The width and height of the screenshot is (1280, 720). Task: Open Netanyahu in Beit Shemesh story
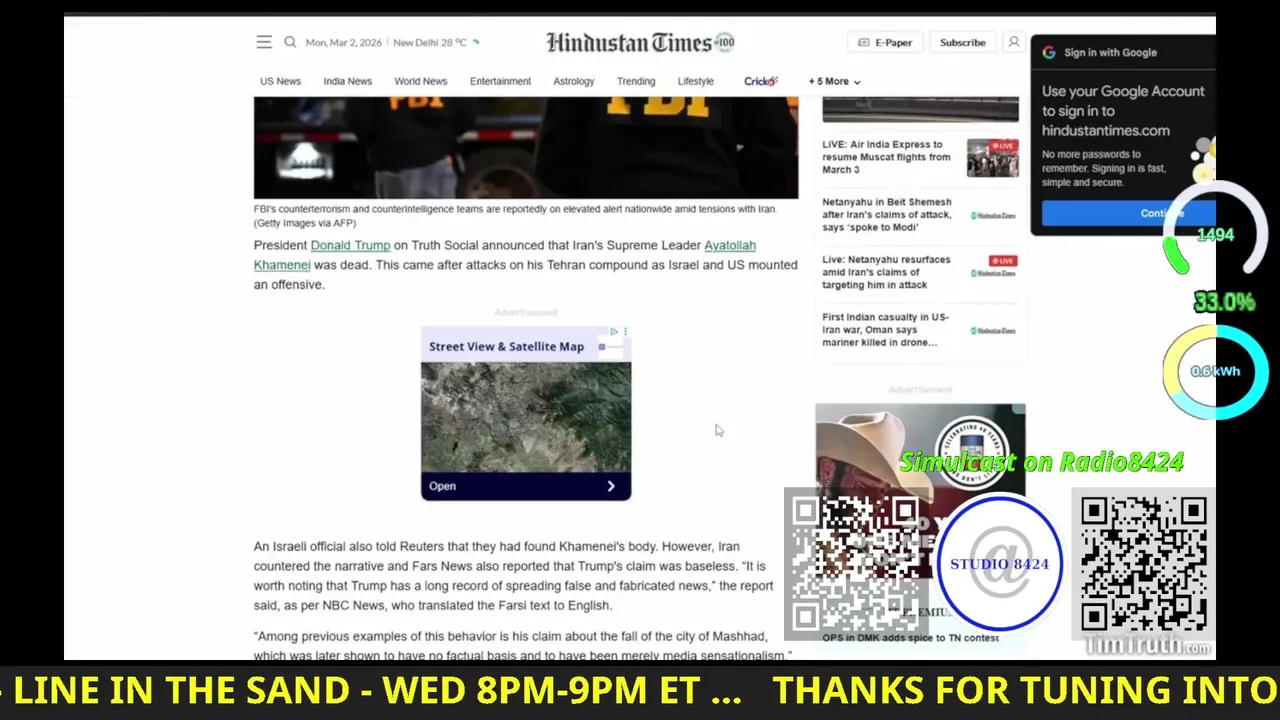pyautogui.click(x=887, y=214)
